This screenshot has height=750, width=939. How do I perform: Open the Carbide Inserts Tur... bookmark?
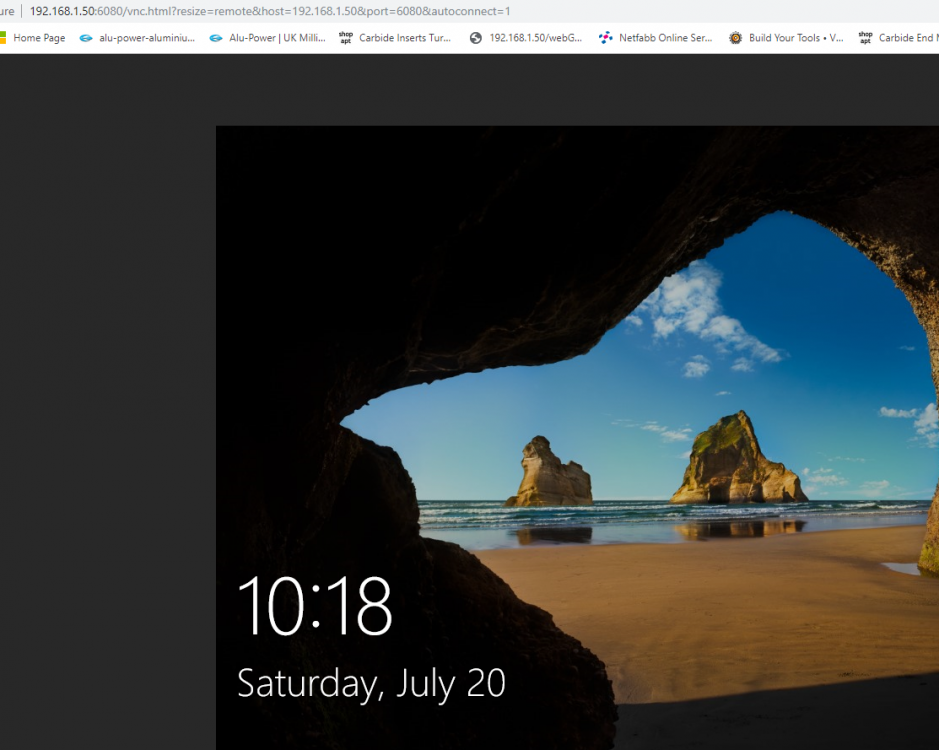395,38
